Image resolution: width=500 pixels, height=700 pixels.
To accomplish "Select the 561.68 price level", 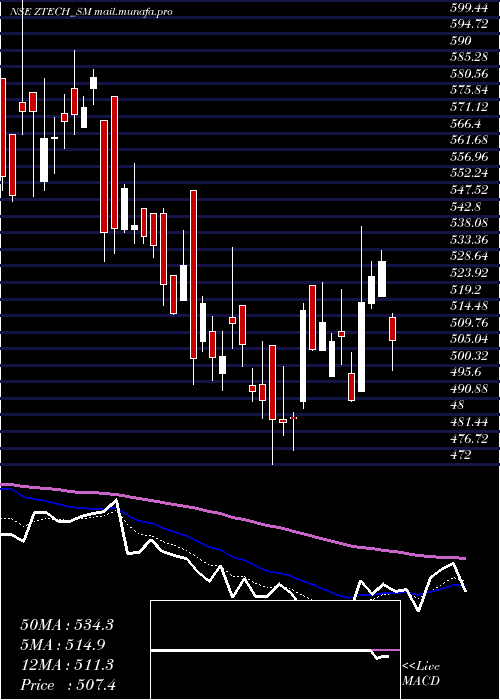I will [468, 140].
